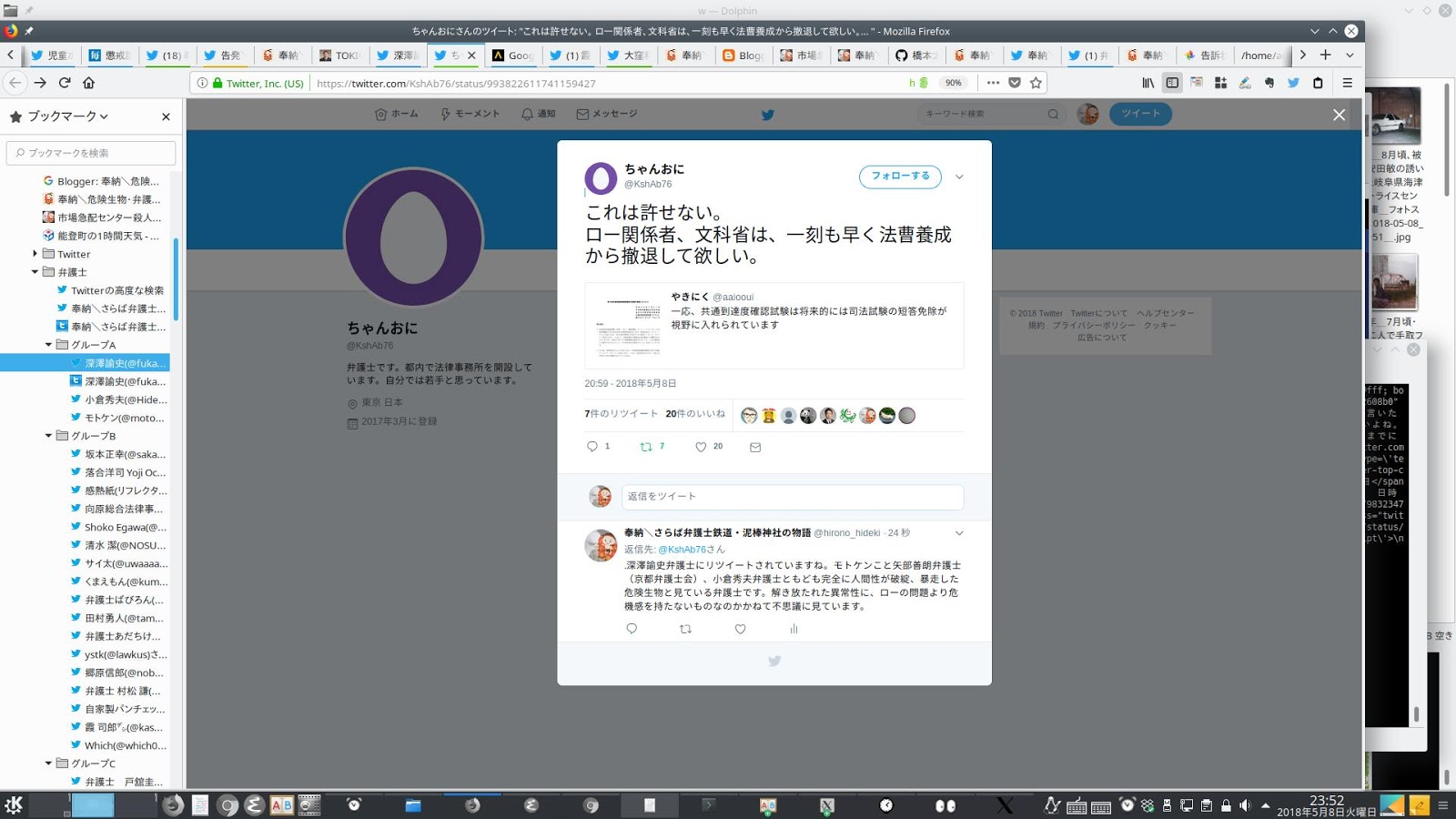The height and width of the screenshot is (819, 1456).
Task: Open reply options chevron on hirono_hideki tweet
Action: (x=959, y=533)
